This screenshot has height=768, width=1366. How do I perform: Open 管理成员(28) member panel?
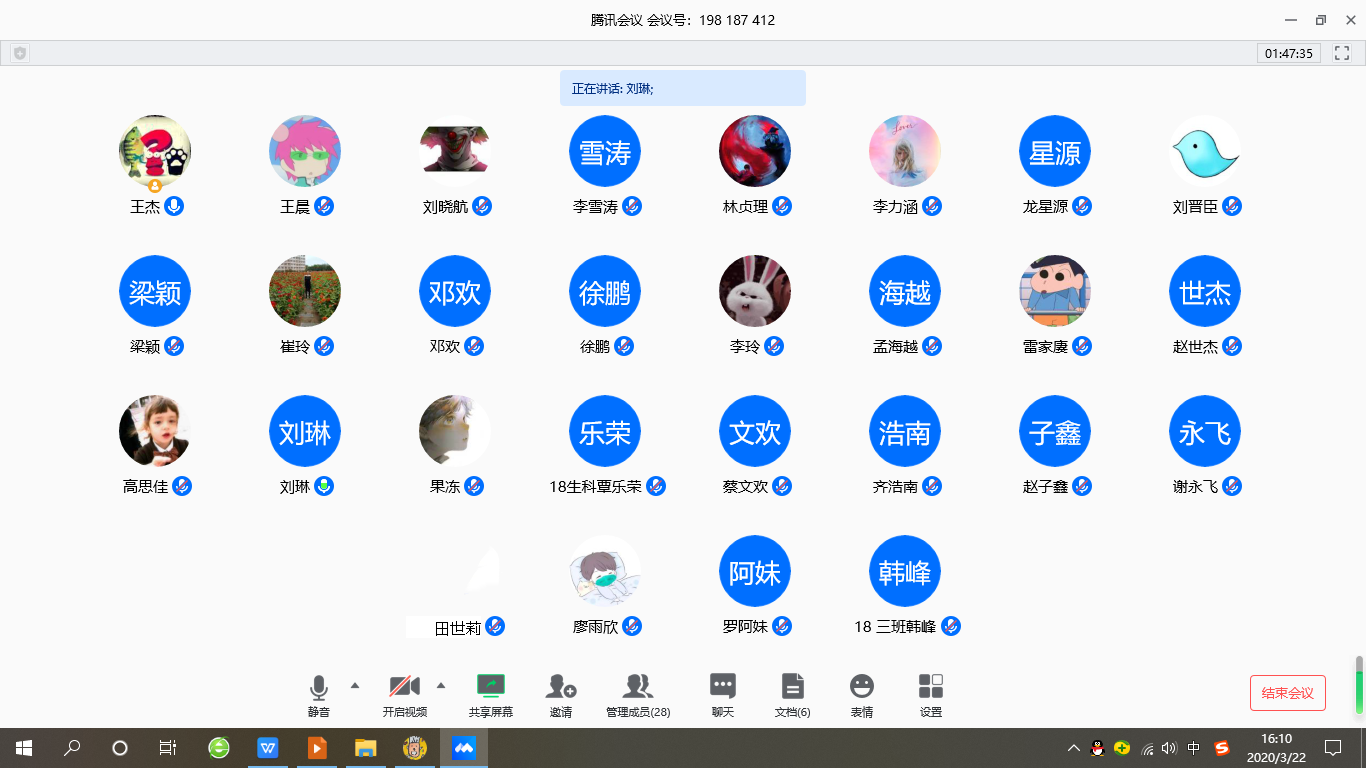point(638,696)
